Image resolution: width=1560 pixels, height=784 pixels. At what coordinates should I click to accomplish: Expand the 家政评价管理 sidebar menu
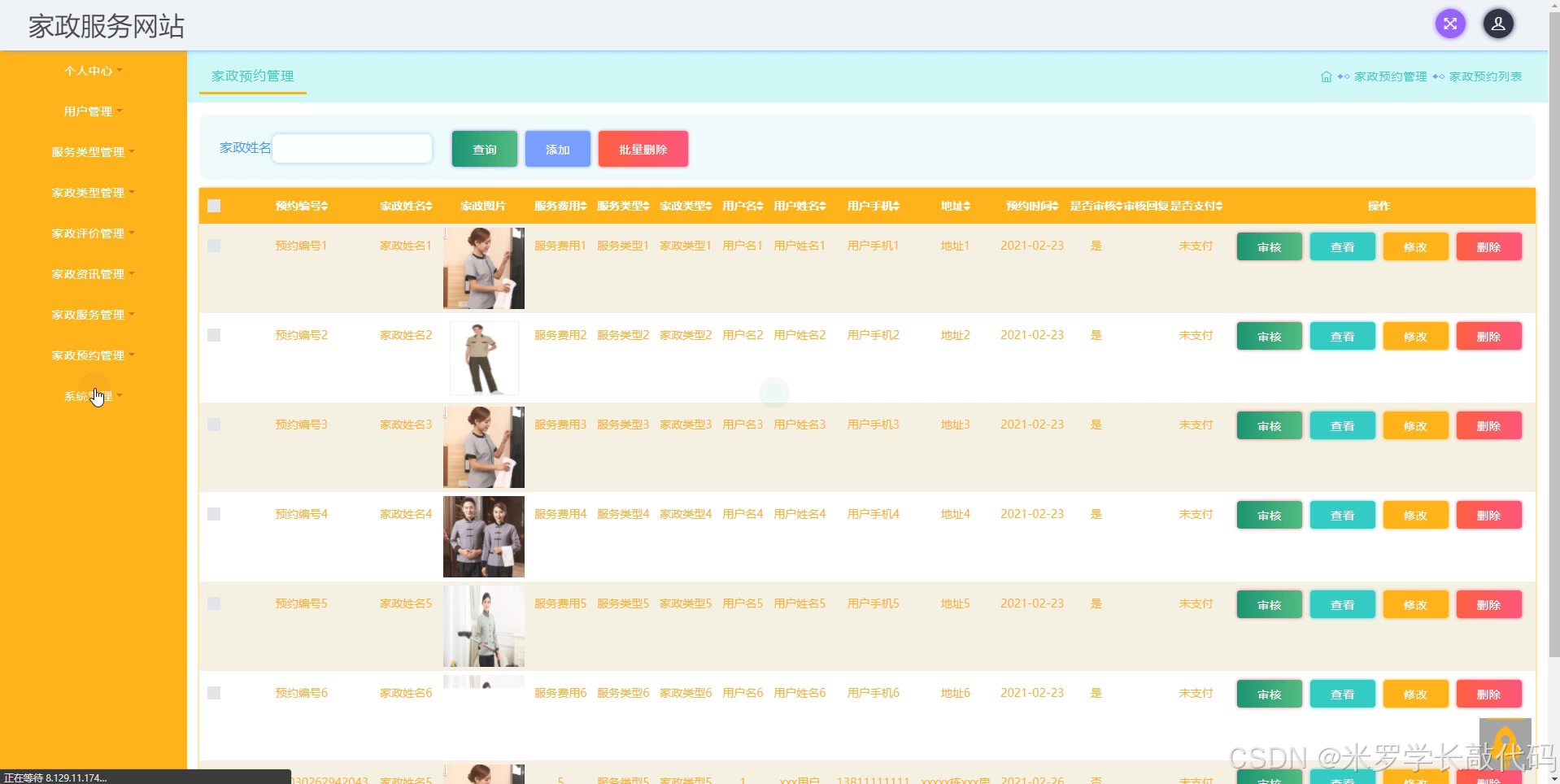point(94,233)
